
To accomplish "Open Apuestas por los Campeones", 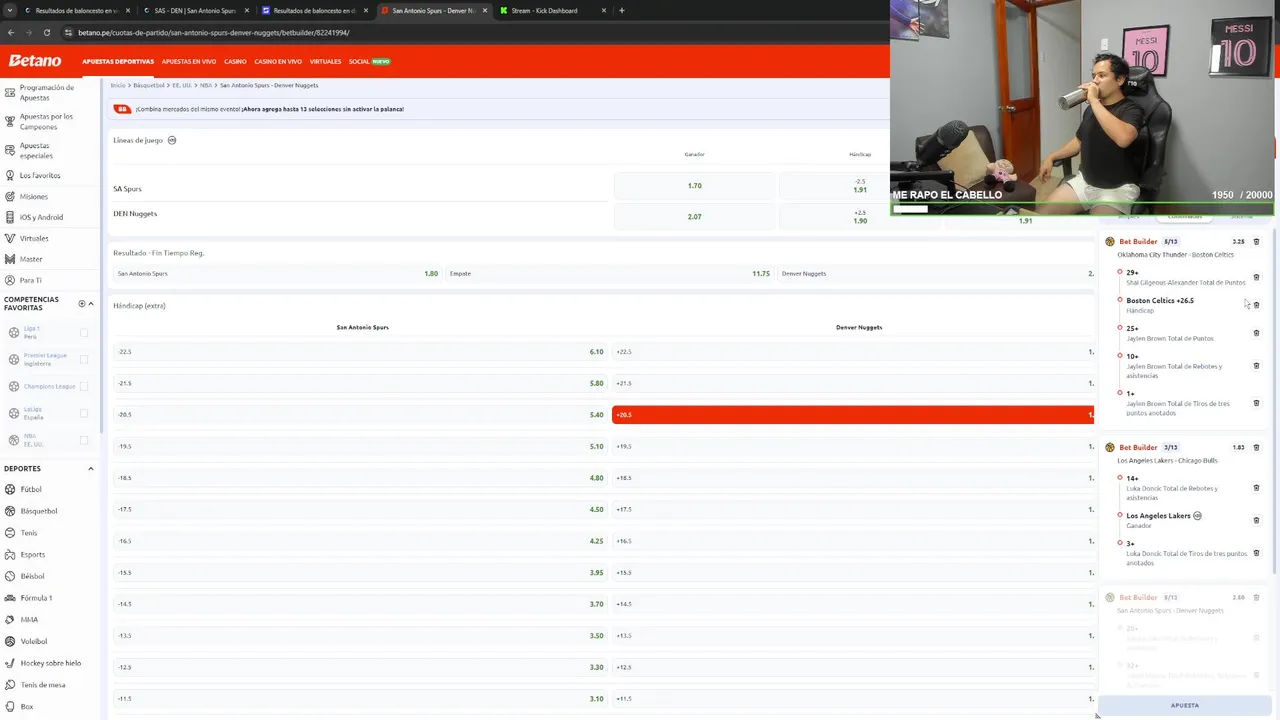I will (x=46, y=121).
